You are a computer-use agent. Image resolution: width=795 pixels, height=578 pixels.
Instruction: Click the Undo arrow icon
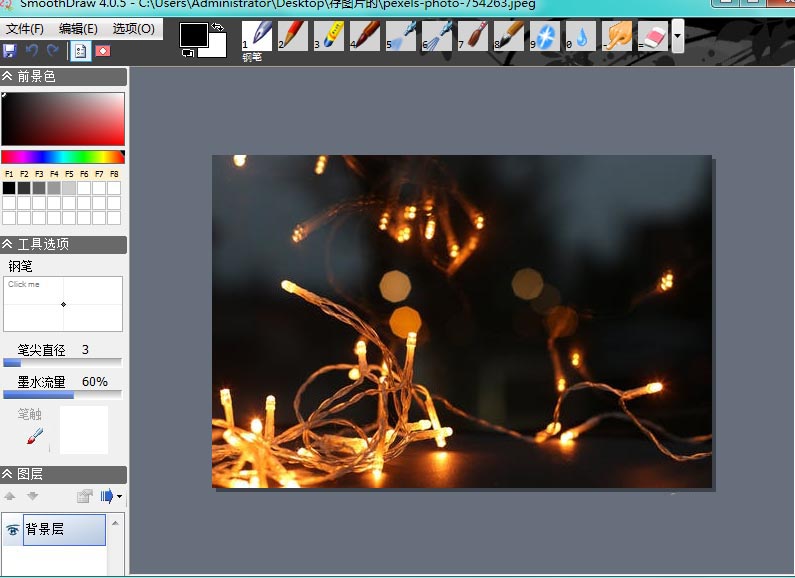point(32,50)
